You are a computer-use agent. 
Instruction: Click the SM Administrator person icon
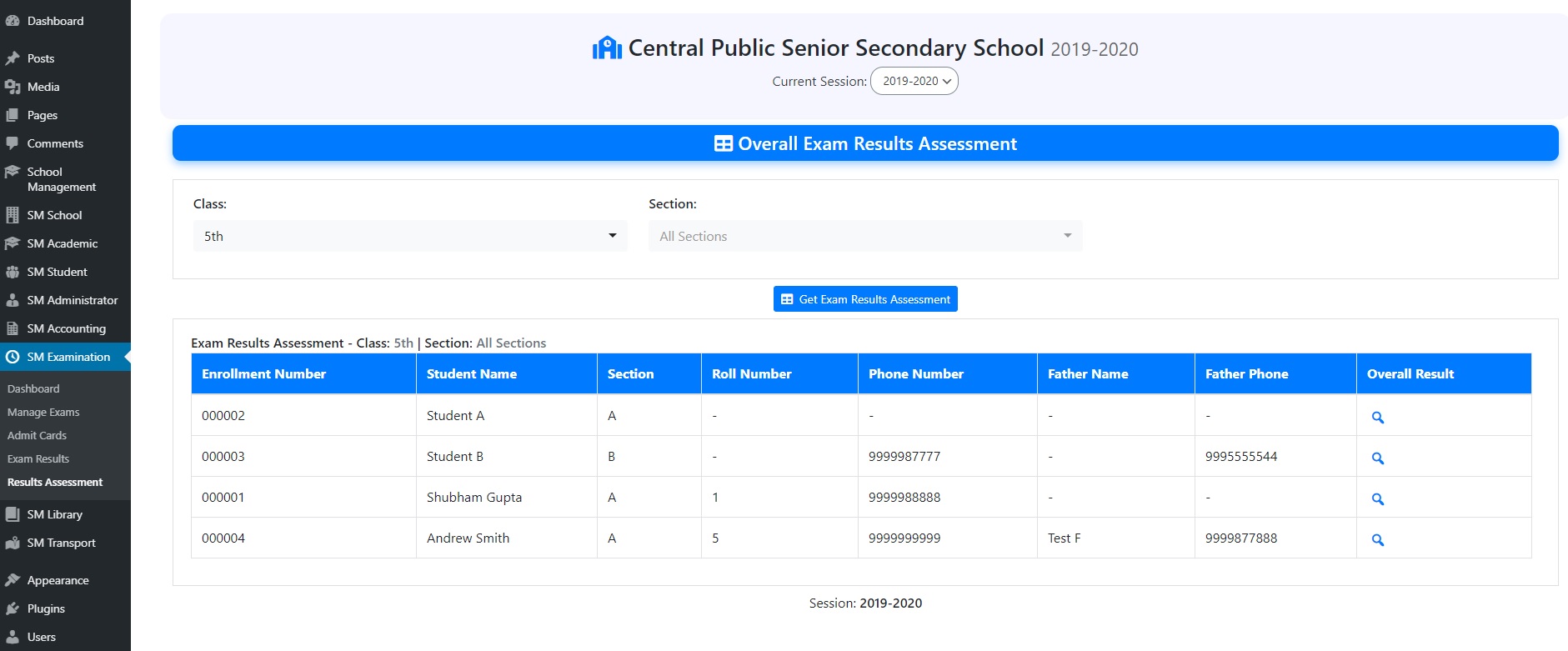[x=13, y=300]
